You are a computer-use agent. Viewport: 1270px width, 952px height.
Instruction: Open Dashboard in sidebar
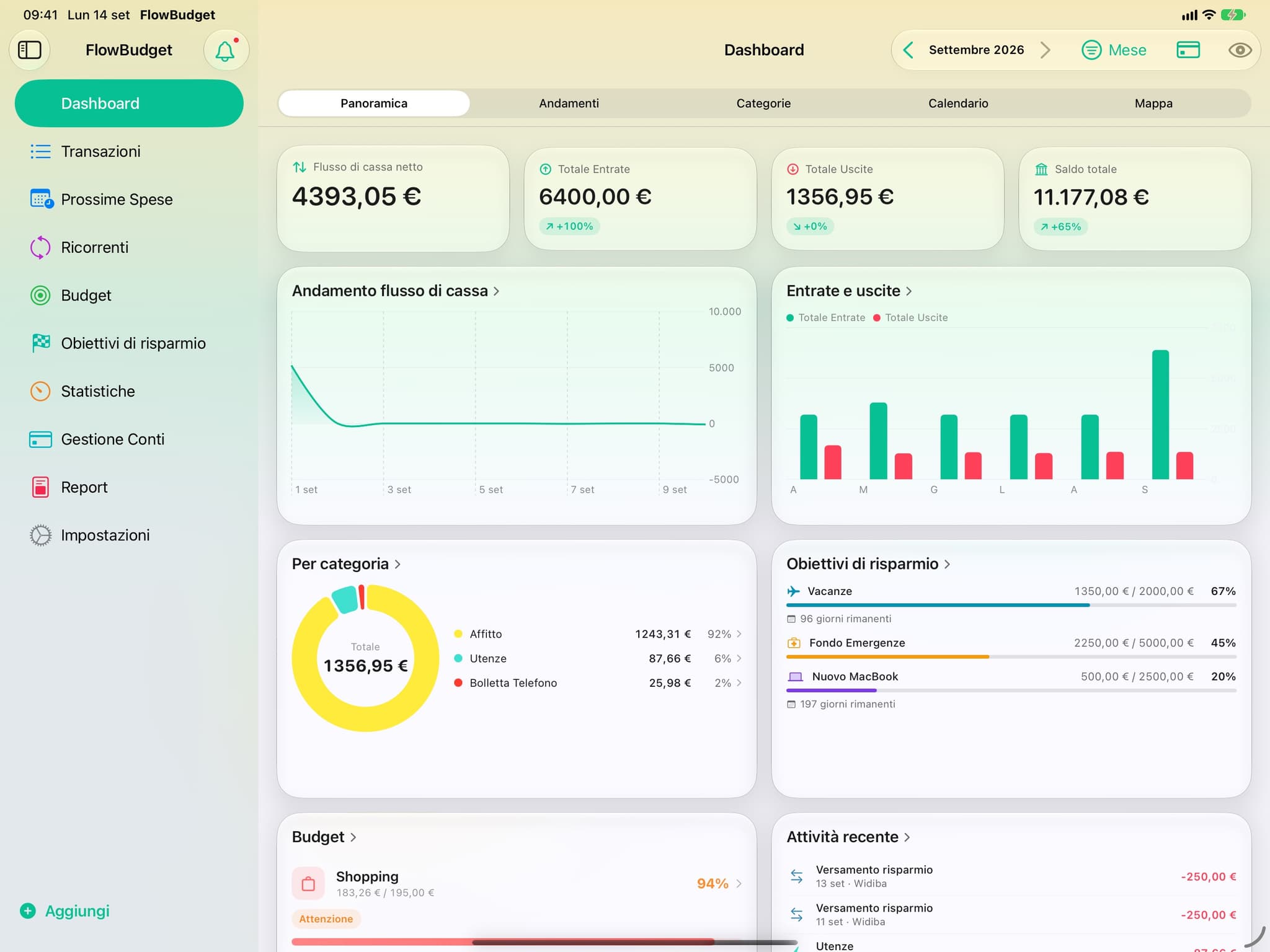[x=129, y=104]
